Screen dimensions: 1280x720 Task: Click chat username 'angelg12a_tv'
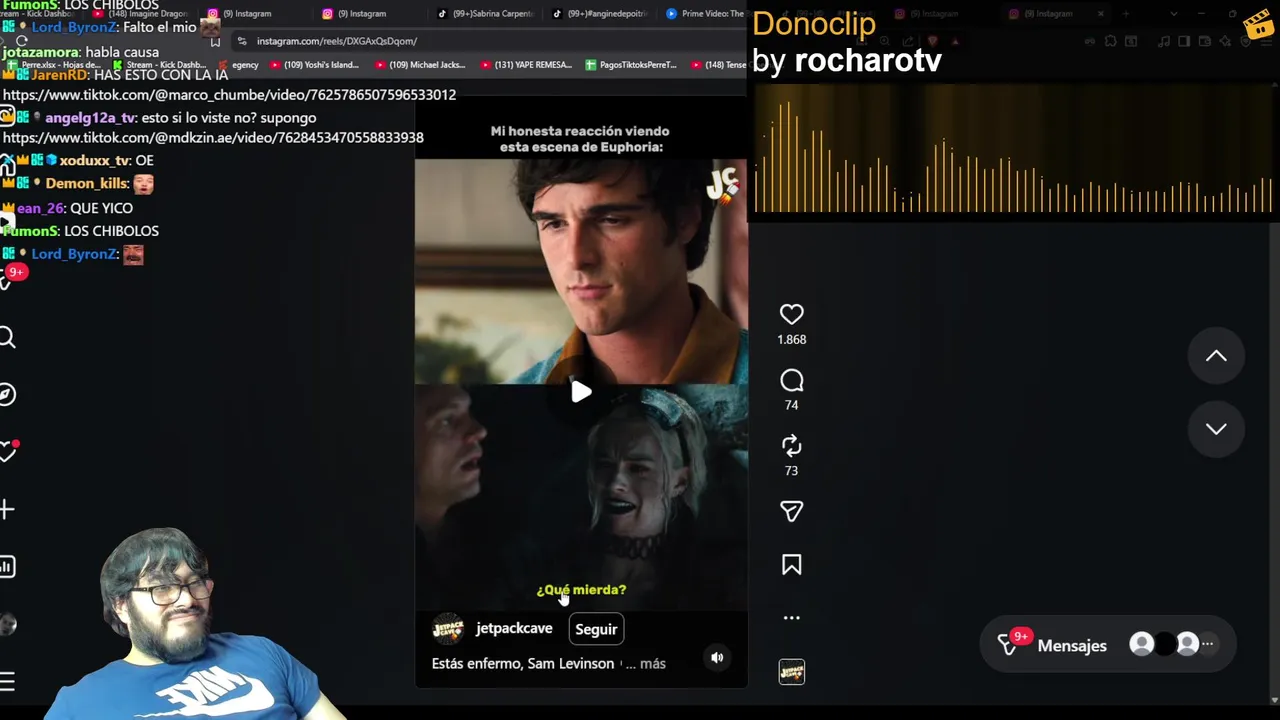pos(90,118)
